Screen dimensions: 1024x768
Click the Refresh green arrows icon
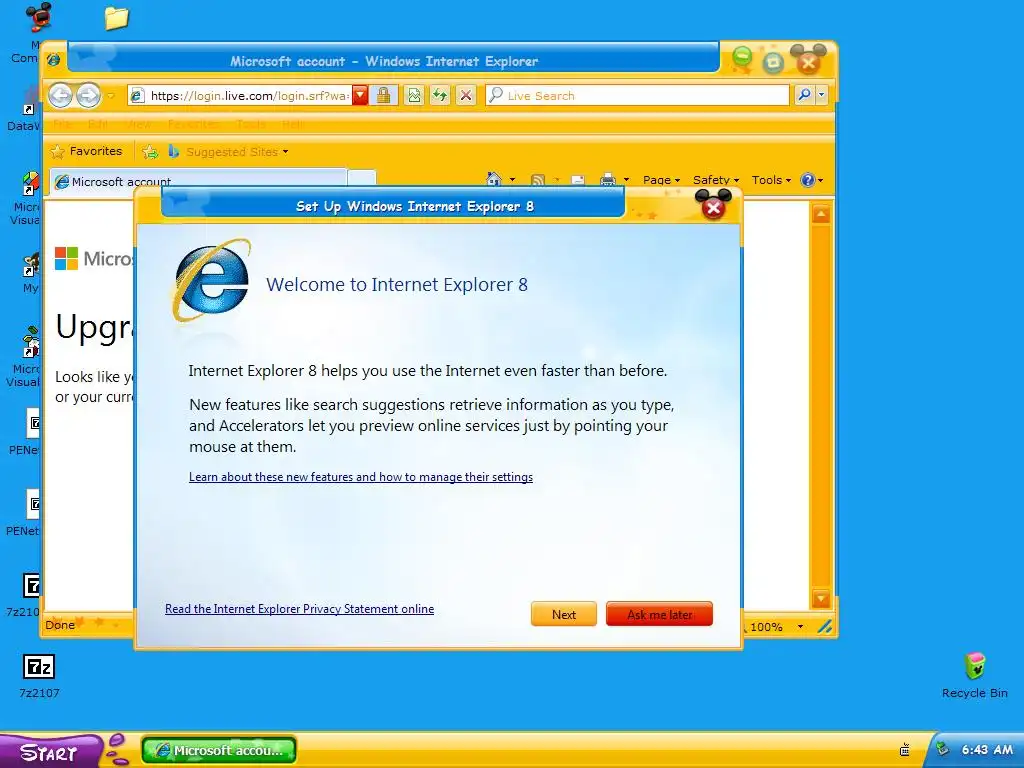click(x=440, y=95)
